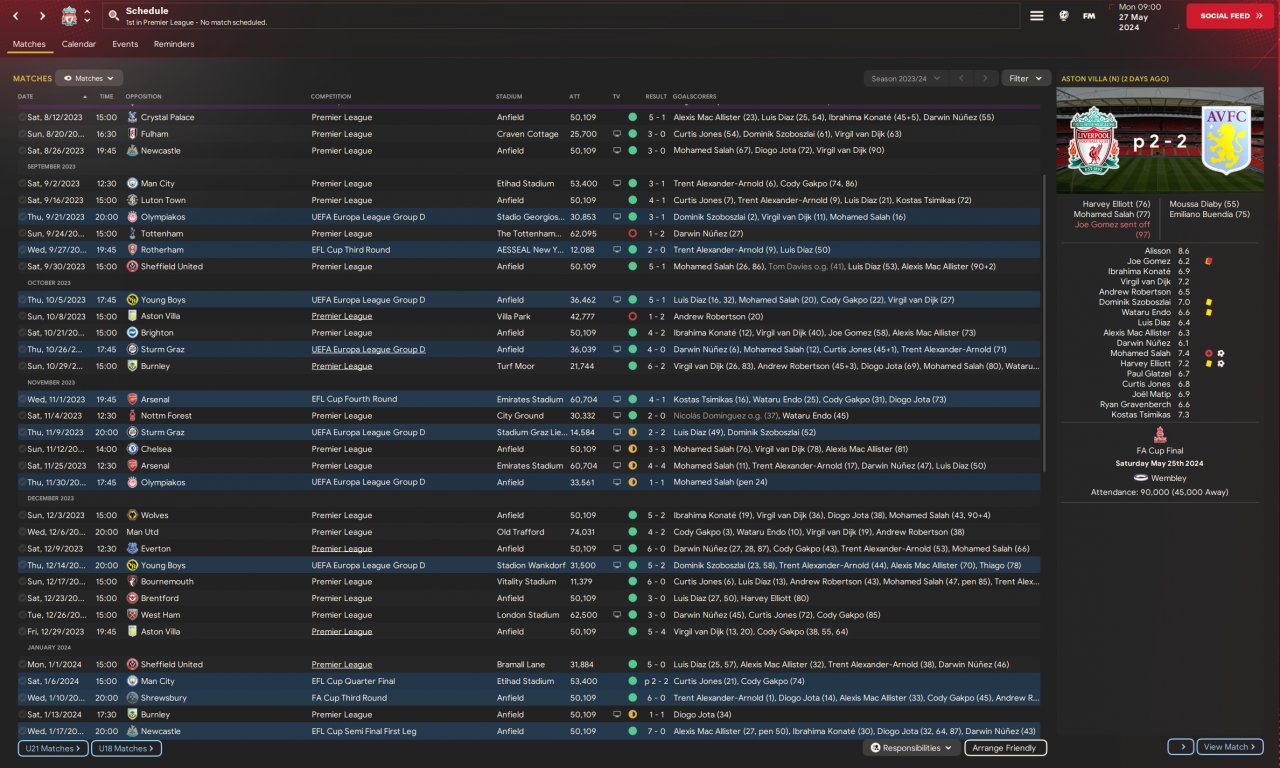This screenshot has width=1280, height=768.
Task: Go back with the left arrow
Action: tap(16, 16)
